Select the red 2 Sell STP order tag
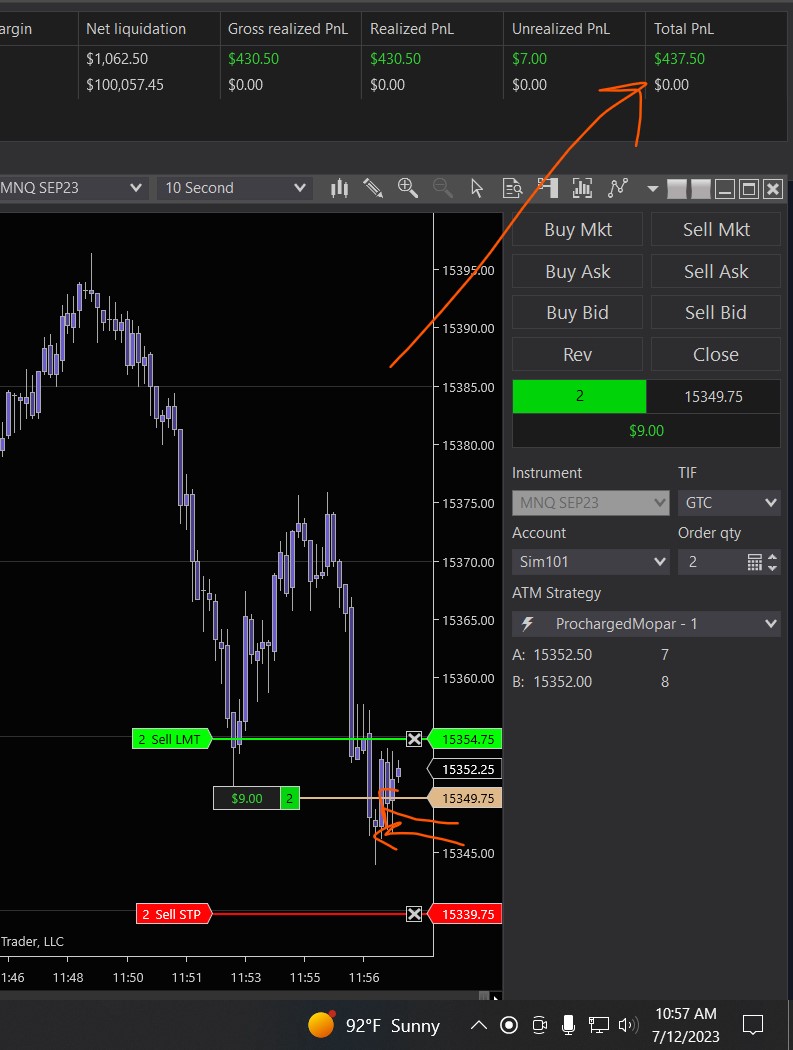 pos(174,914)
